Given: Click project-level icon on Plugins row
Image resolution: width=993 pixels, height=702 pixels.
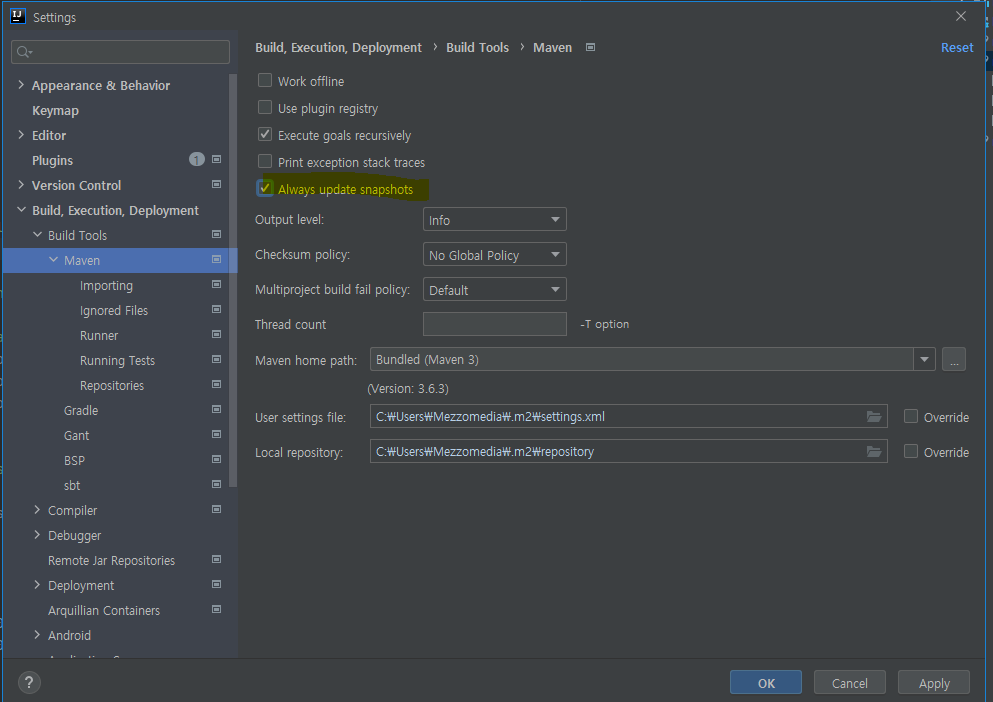Looking at the screenshot, I should pyautogui.click(x=217, y=160).
